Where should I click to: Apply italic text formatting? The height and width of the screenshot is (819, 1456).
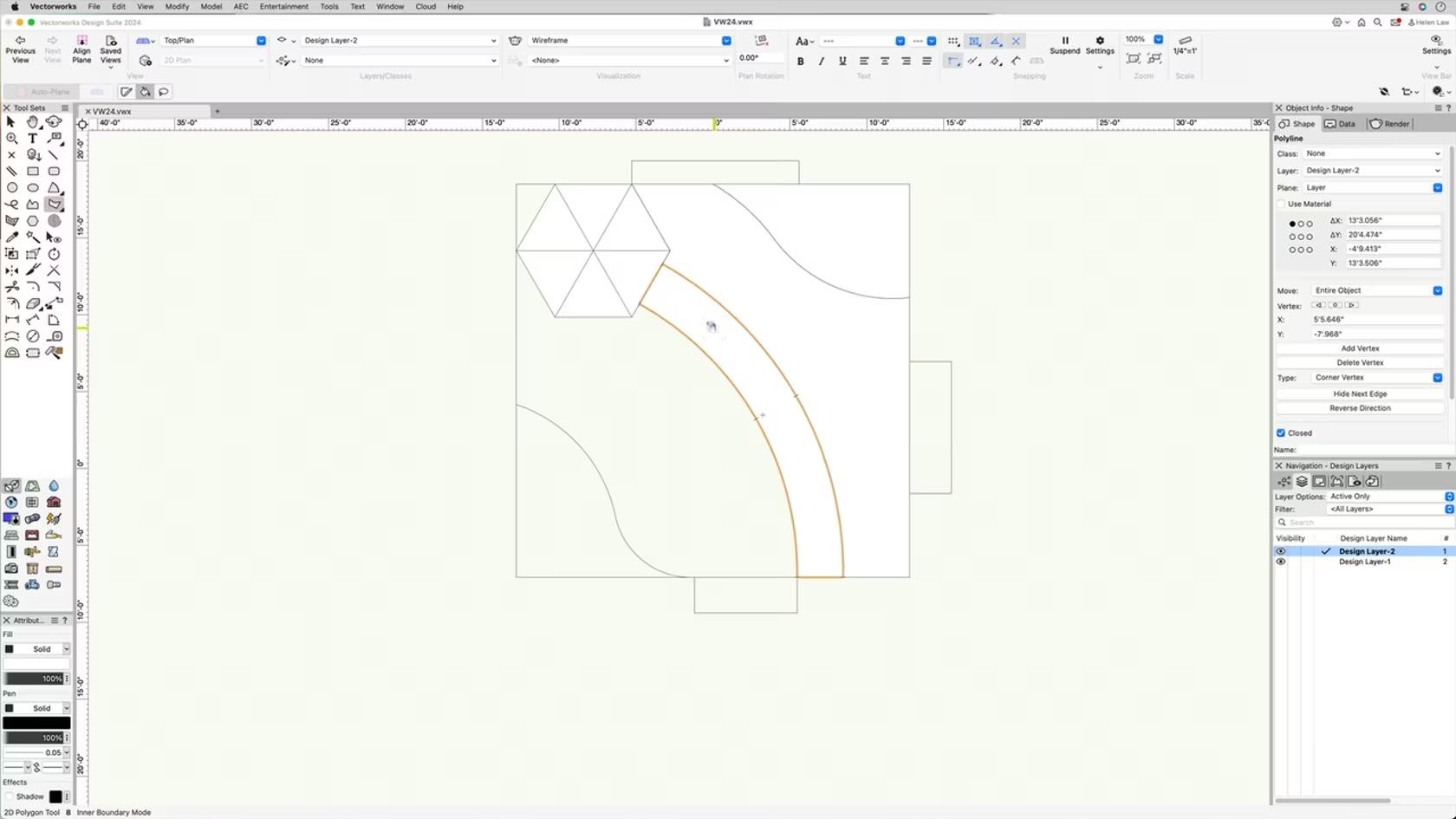822,61
